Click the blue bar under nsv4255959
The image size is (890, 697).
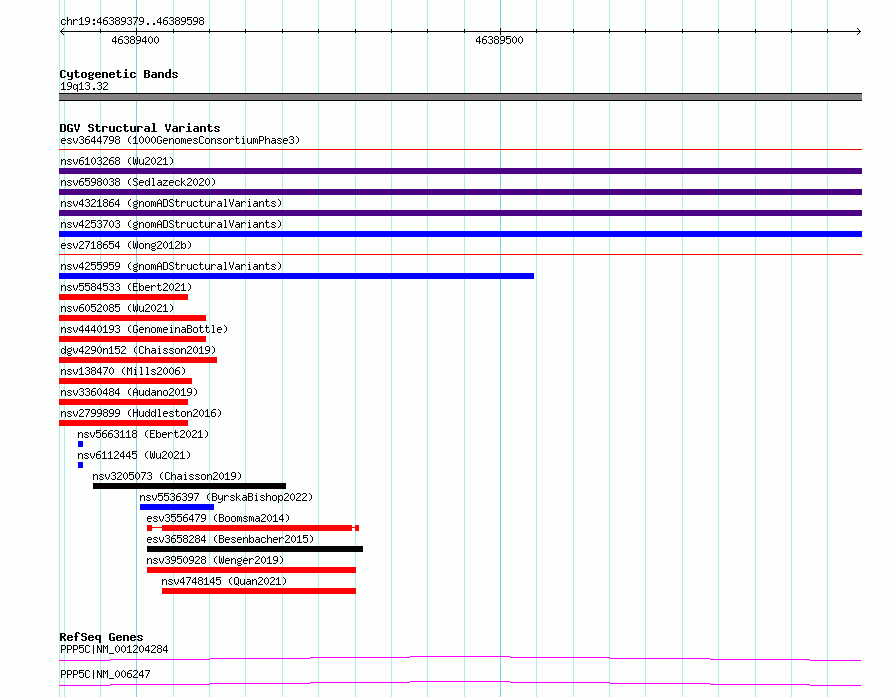(296, 276)
